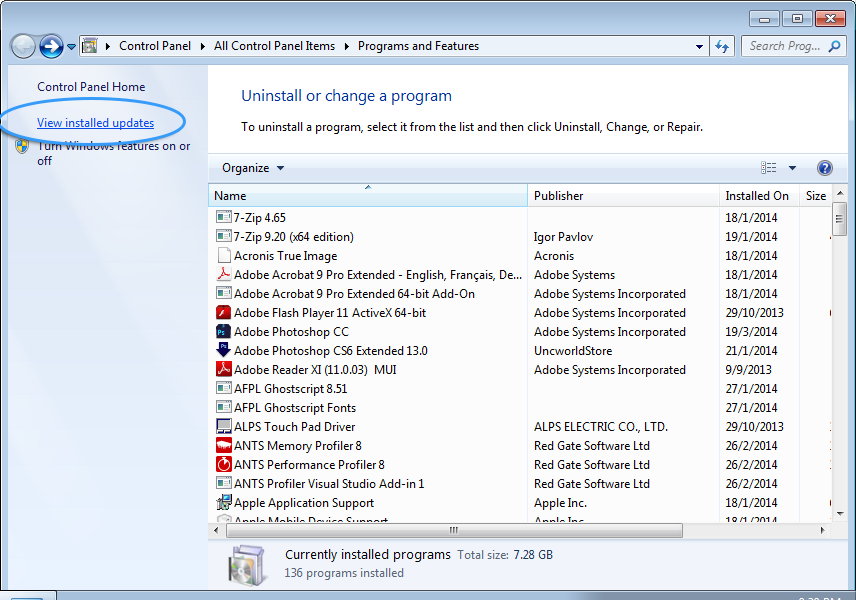Open Turn Windows features on or off
The width and height of the screenshot is (856, 600).
pos(114,153)
